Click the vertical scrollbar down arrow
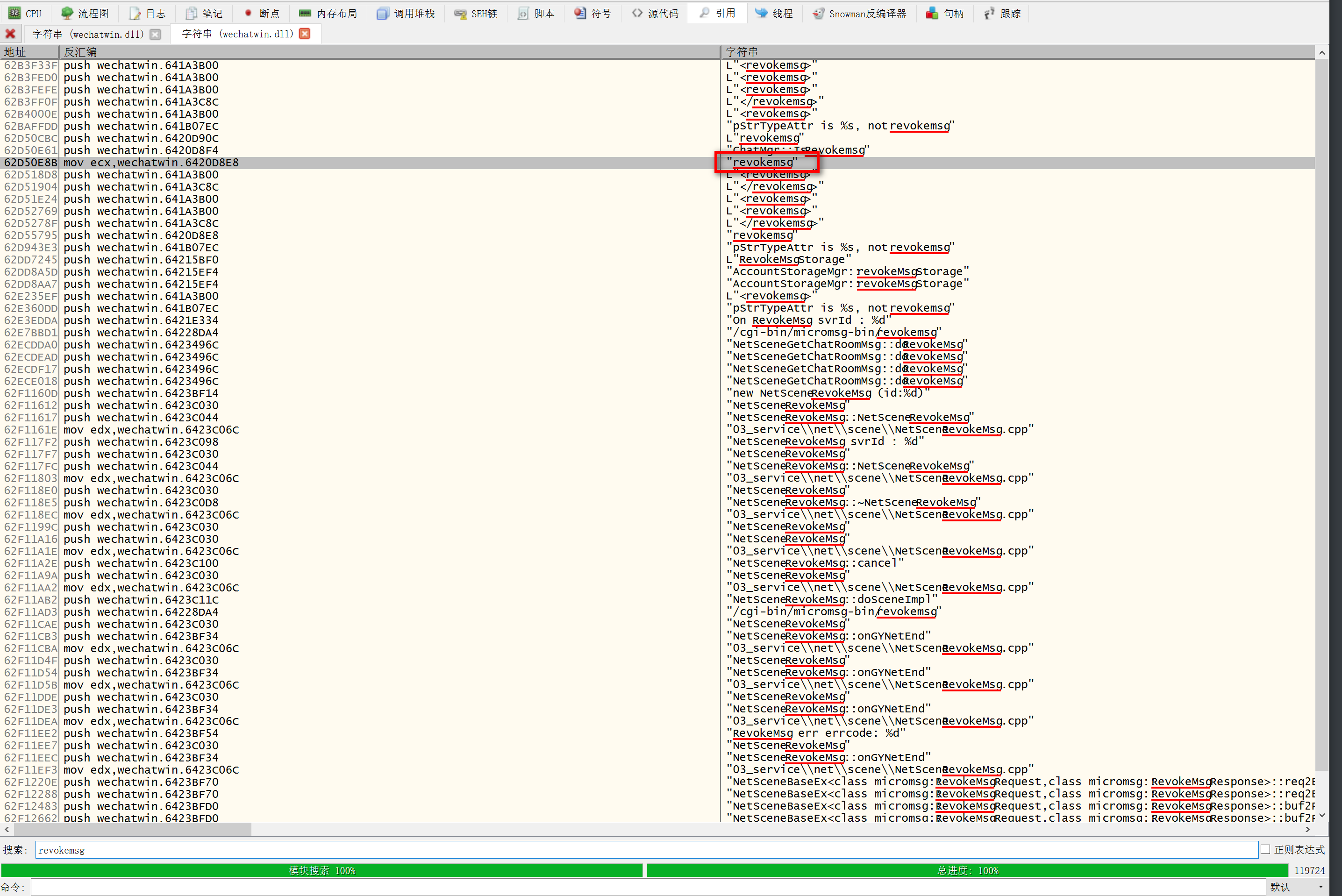The image size is (1342, 896). pyautogui.click(x=1322, y=816)
